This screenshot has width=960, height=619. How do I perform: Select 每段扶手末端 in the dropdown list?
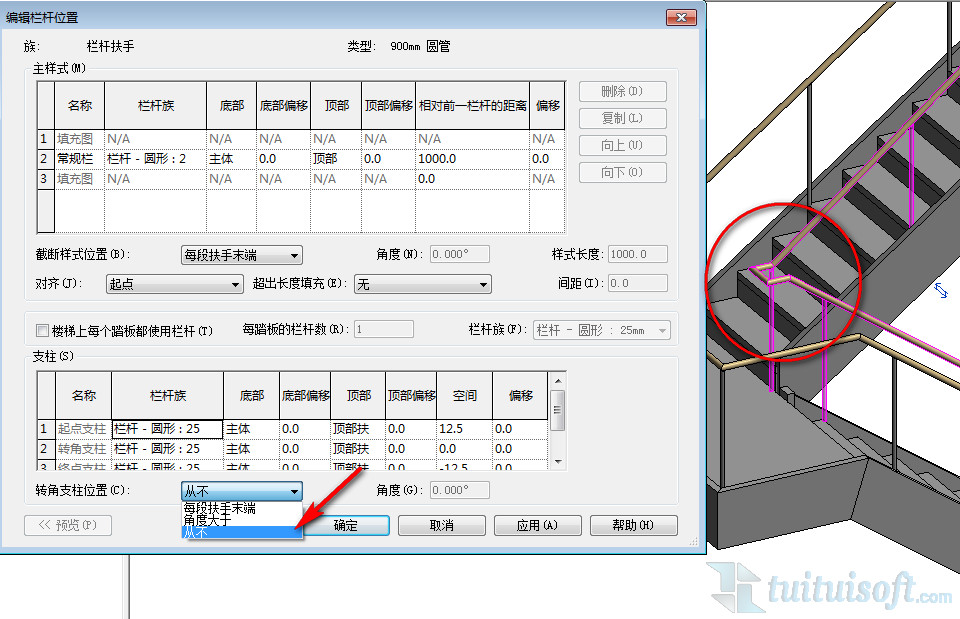tap(242, 508)
